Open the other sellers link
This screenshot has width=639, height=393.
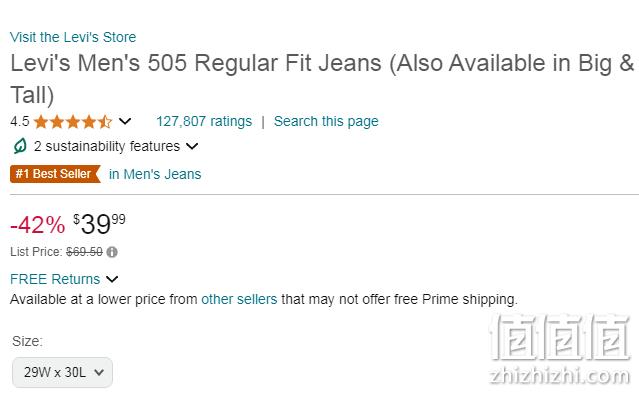[239, 299]
